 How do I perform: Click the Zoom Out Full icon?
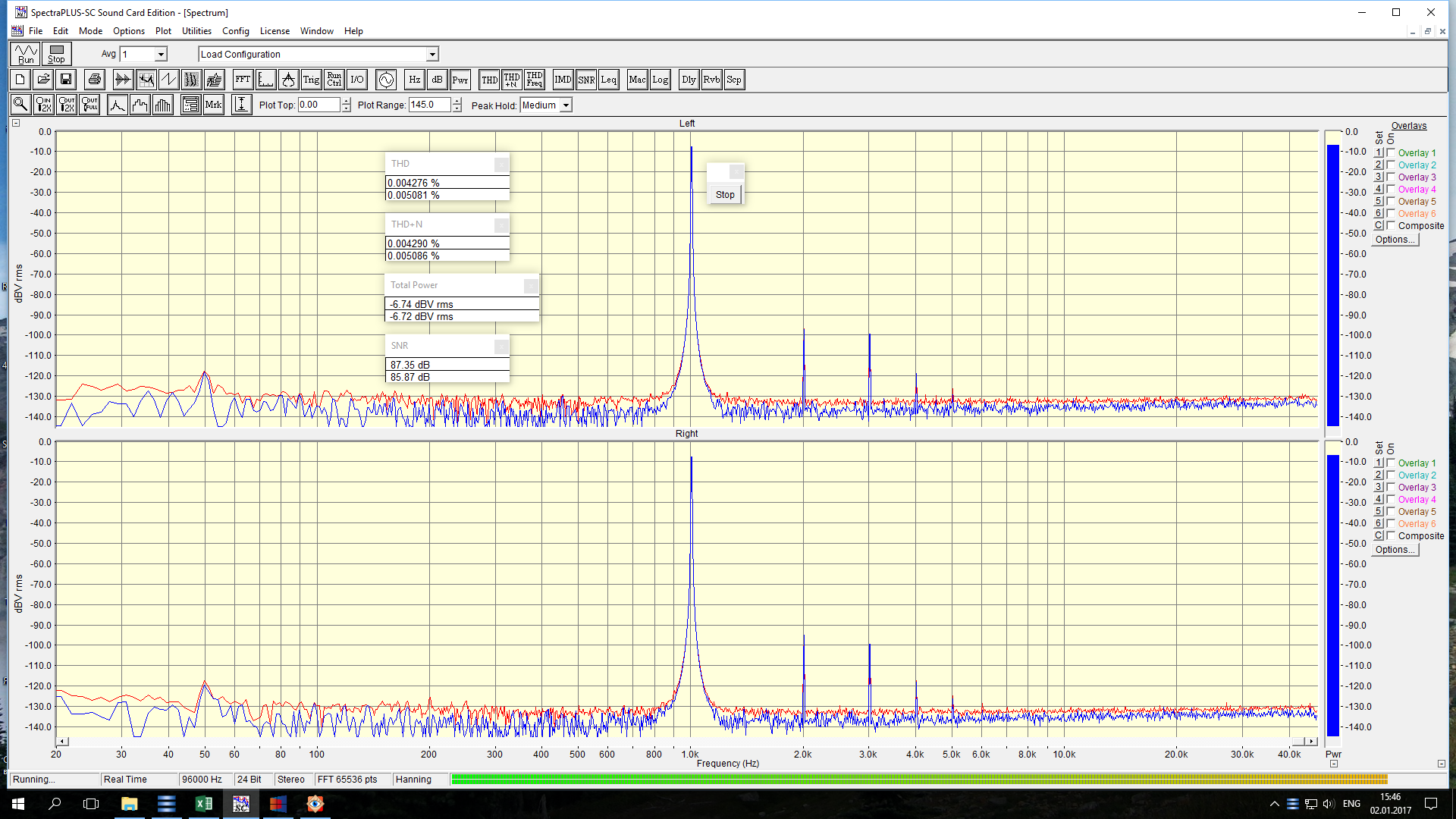point(90,105)
